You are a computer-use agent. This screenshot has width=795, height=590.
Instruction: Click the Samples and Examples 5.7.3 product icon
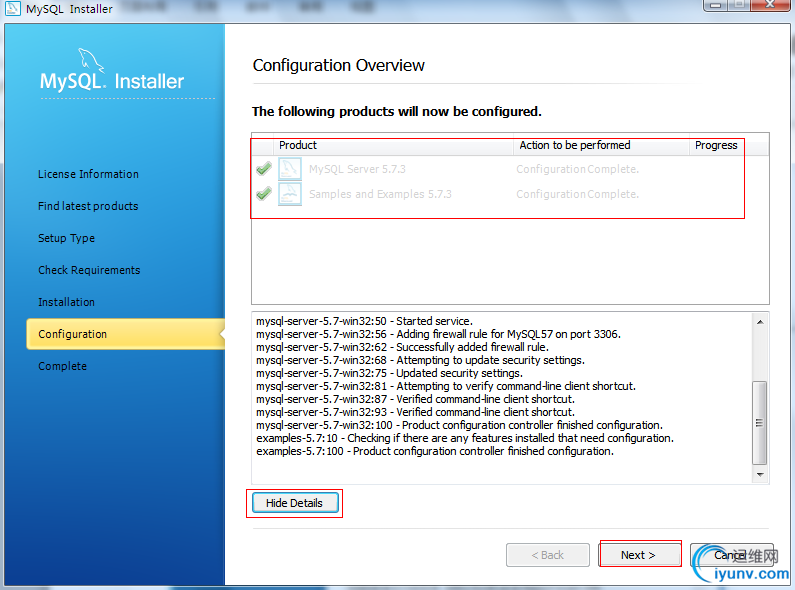coord(290,194)
